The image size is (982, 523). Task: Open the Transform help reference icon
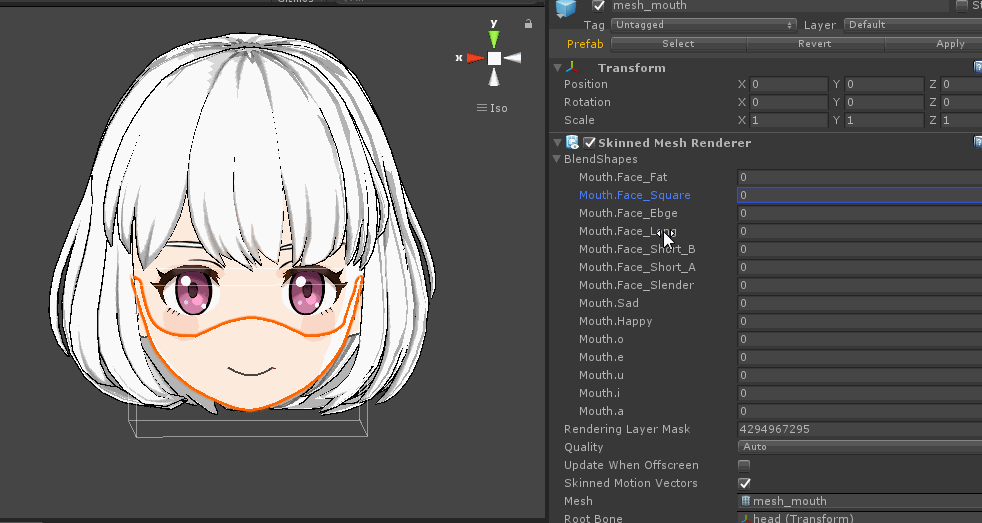click(x=978, y=68)
